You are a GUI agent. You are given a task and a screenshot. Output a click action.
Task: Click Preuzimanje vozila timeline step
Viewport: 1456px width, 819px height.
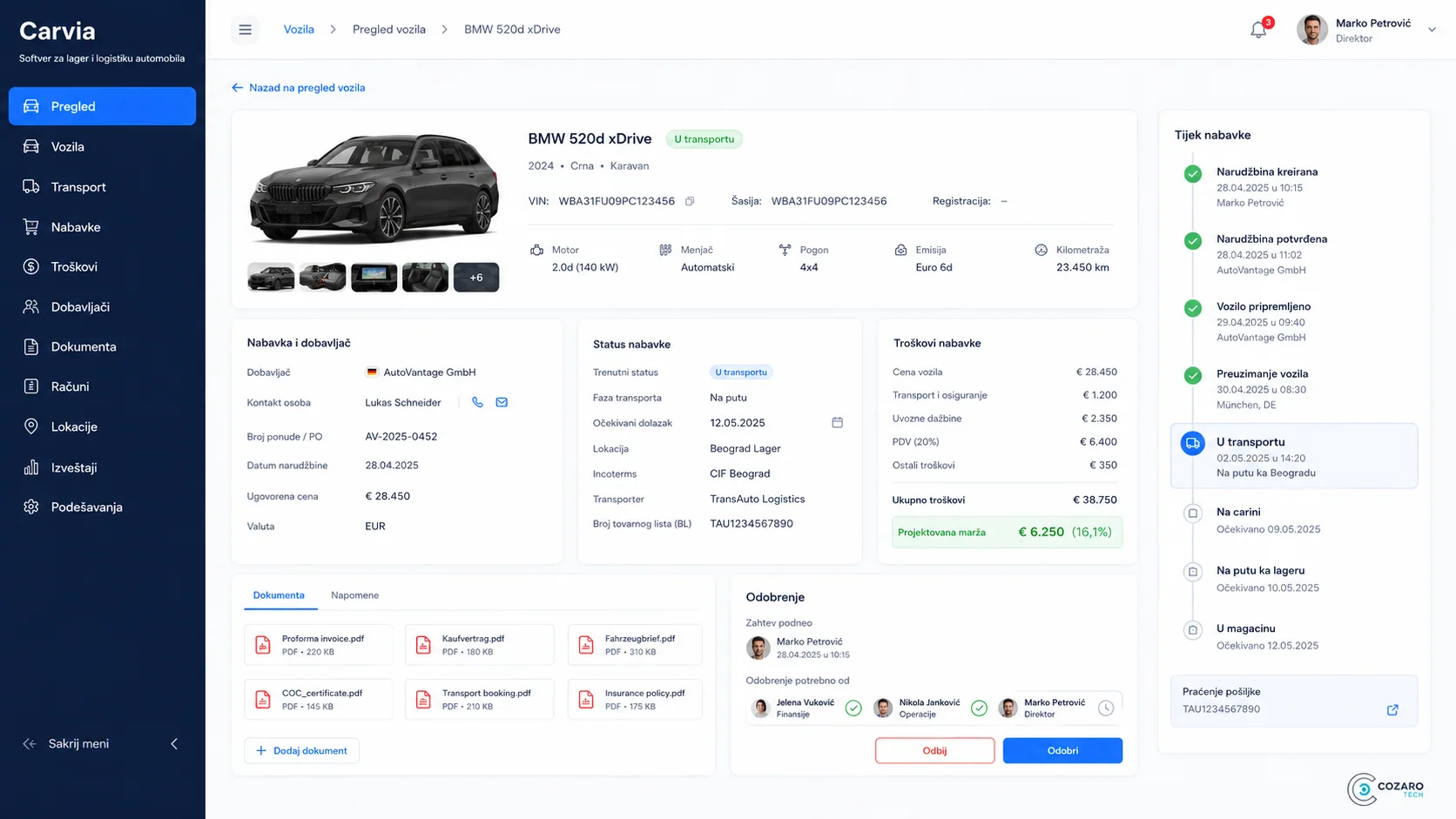(1262, 374)
